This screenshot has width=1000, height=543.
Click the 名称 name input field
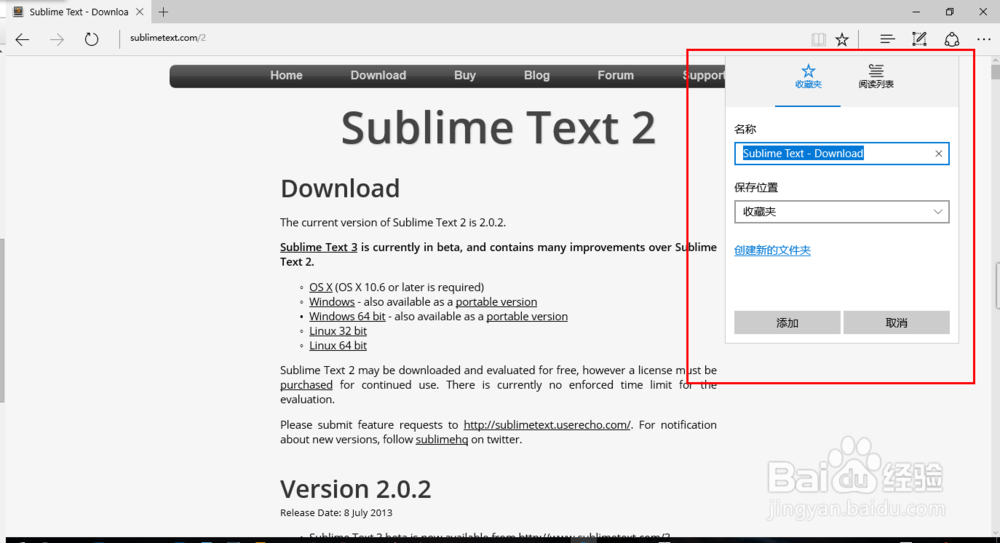[x=841, y=154]
